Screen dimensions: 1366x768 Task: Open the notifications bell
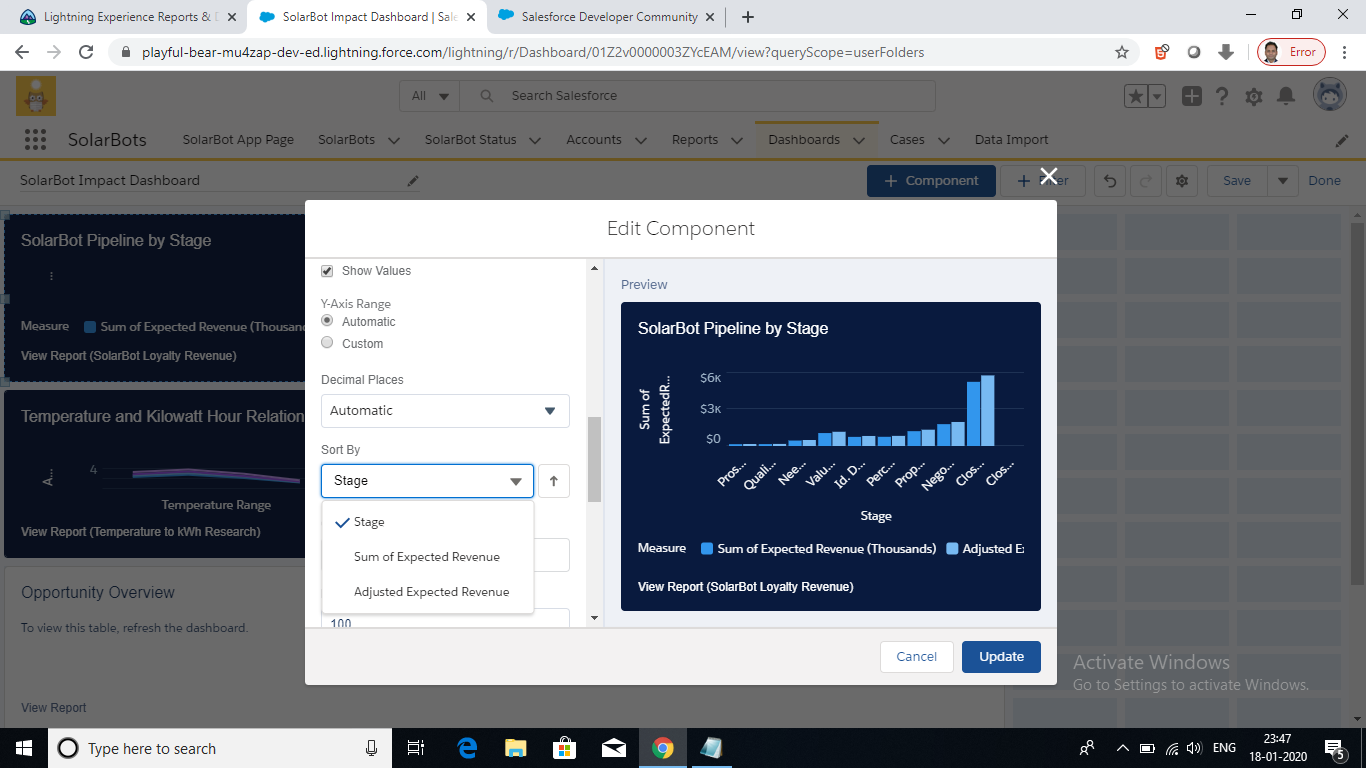point(1286,96)
